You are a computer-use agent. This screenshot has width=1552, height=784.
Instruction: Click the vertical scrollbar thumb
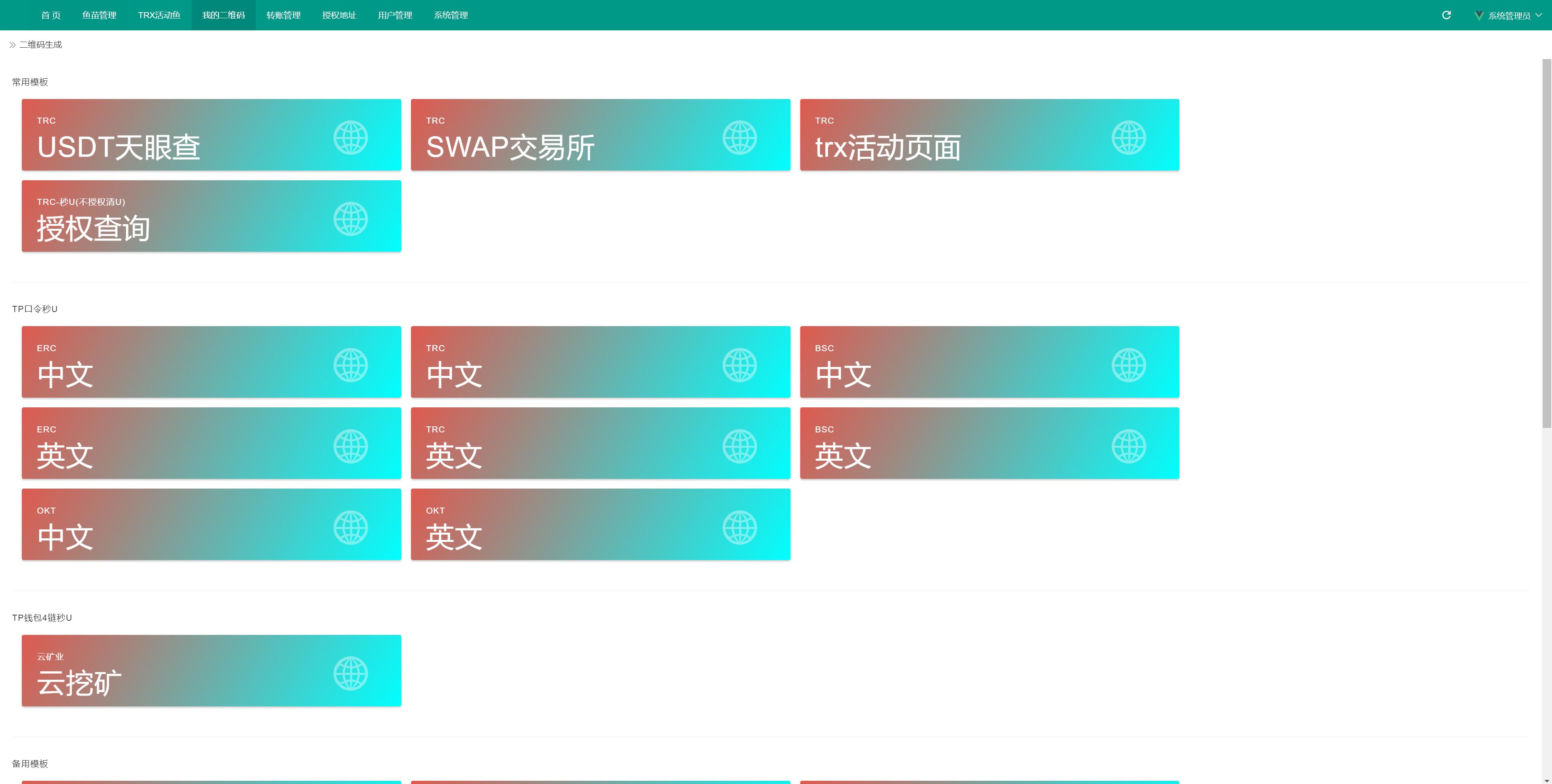point(1546,241)
